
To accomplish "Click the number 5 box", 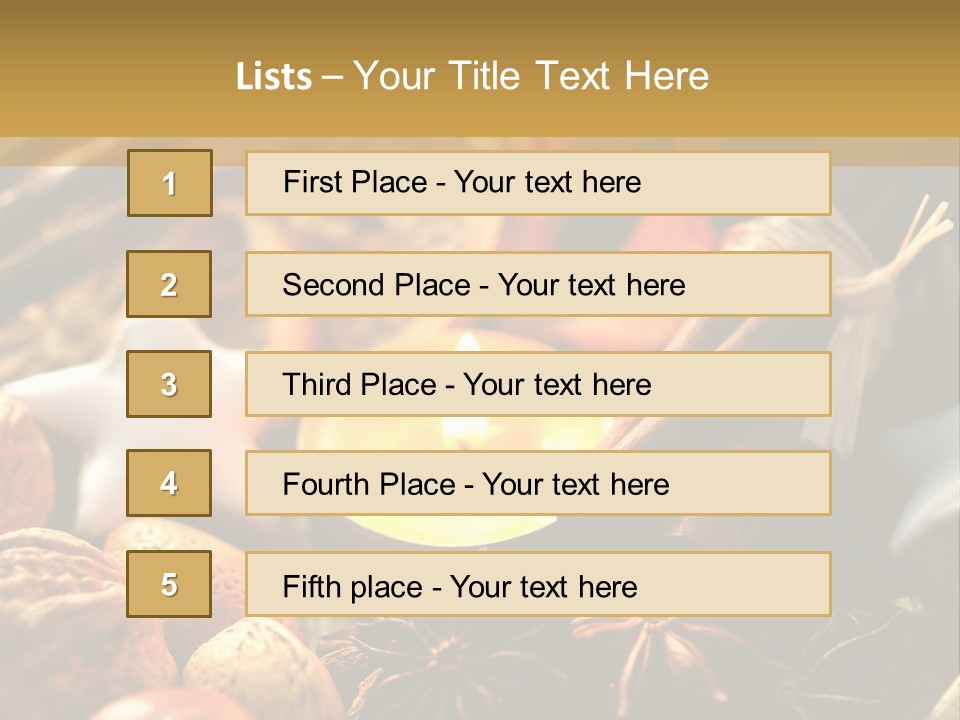I will coord(169,584).
